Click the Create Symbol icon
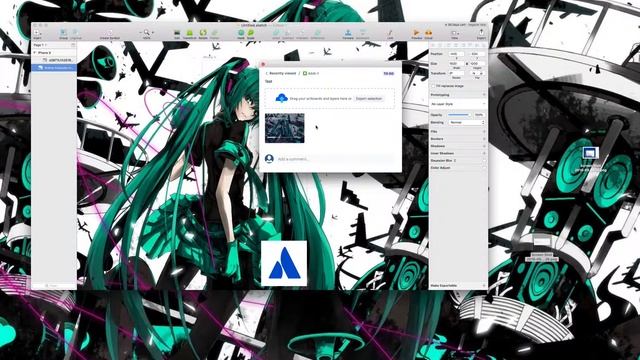 coord(110,32)
